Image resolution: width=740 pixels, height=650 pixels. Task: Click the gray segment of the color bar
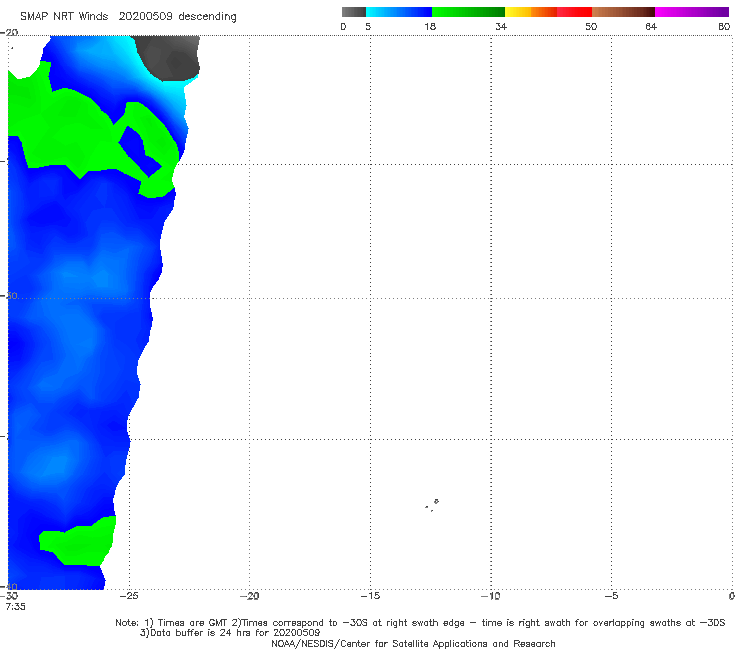click(x=353, y=12)
